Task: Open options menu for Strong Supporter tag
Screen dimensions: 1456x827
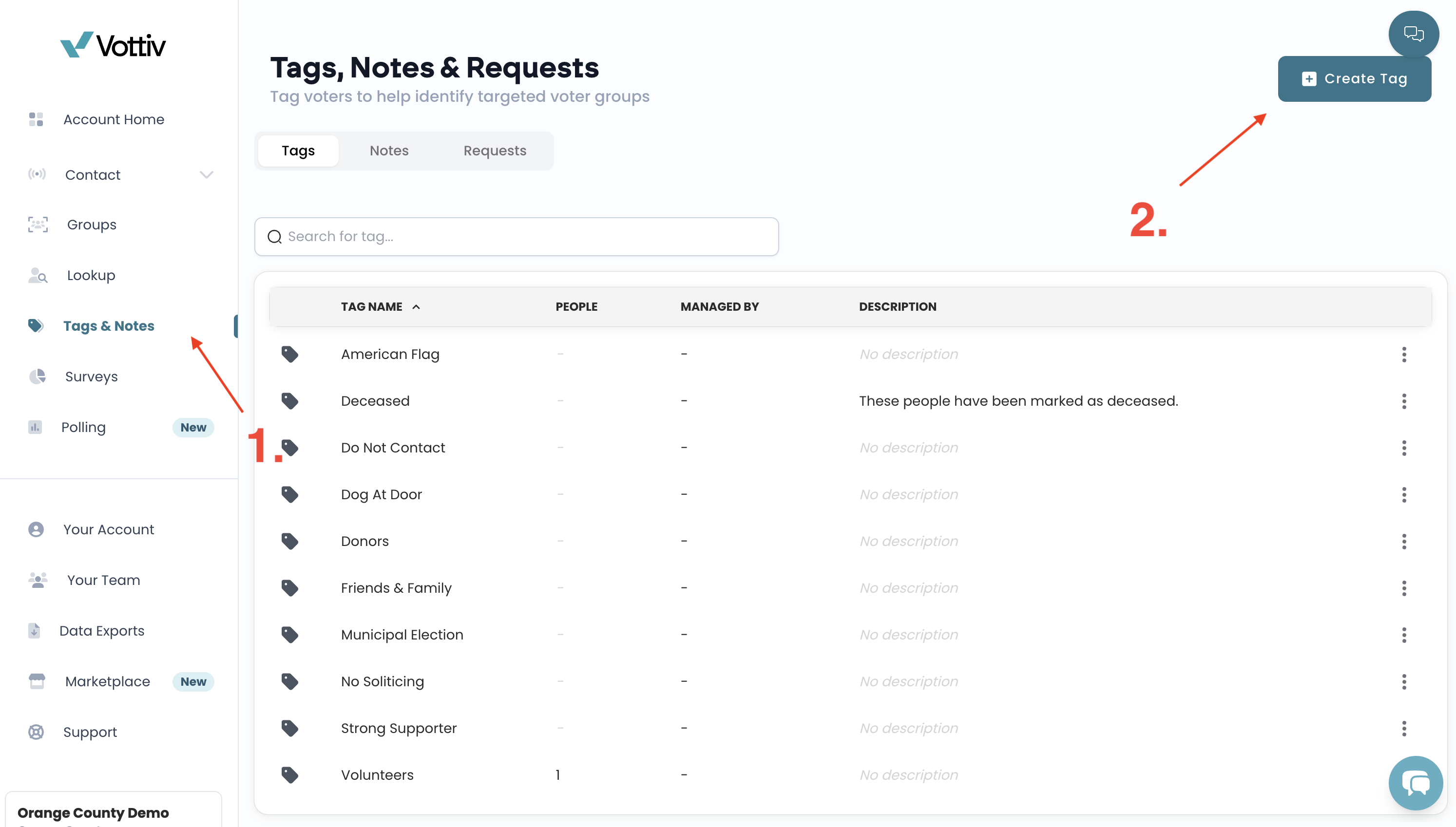Action: (x=1404, y=728)
